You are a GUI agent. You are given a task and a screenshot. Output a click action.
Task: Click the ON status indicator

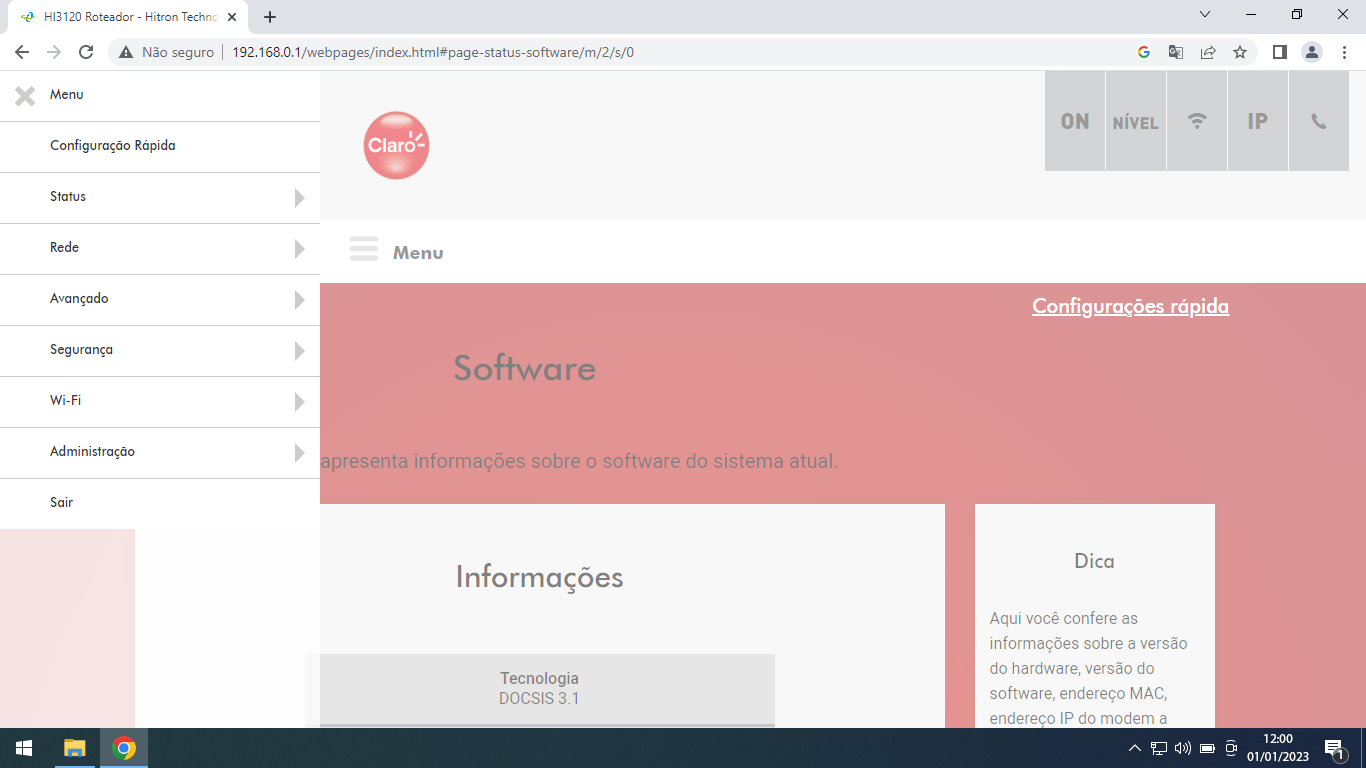pyautogui.click(x=1075, y=121)
